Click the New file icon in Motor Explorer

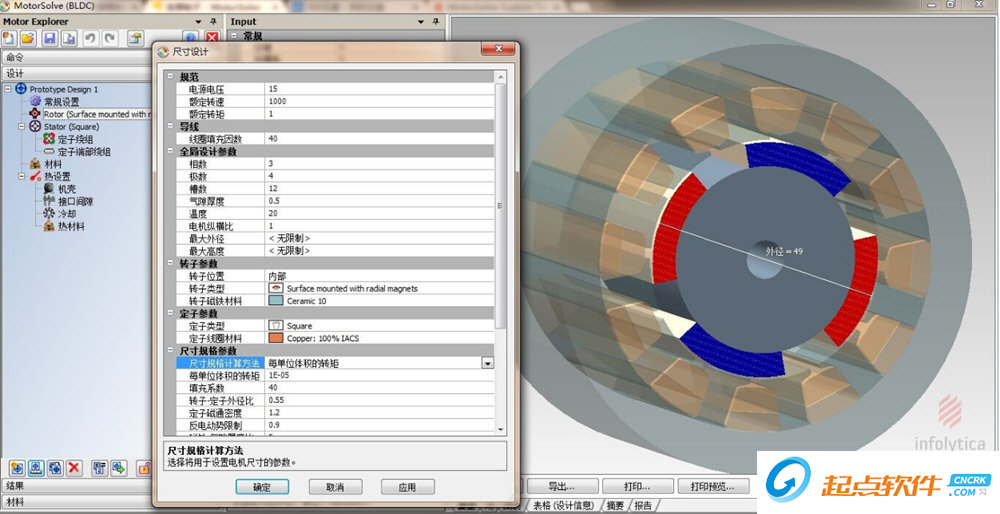(9, 38)
